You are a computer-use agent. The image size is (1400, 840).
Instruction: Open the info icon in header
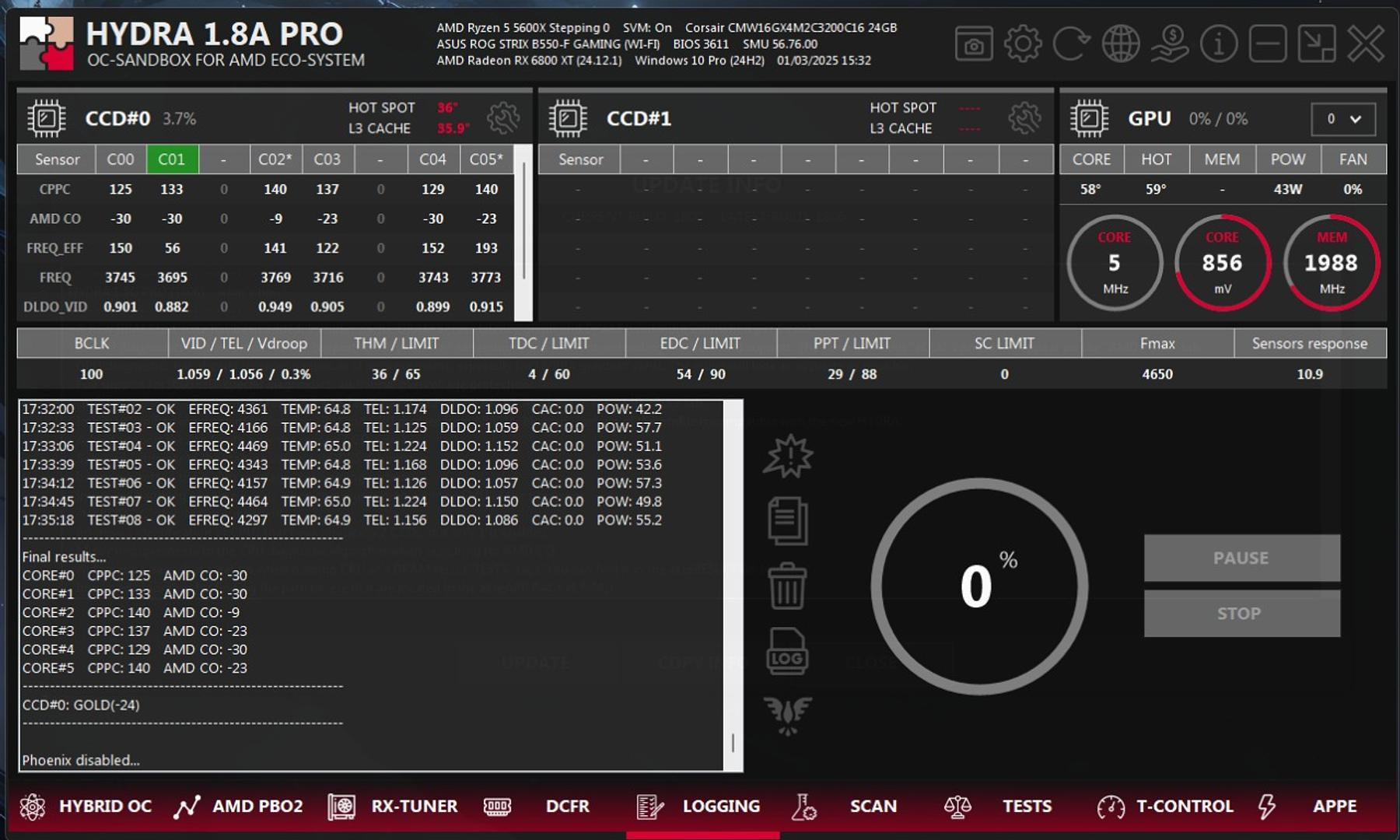(1219, 44)
